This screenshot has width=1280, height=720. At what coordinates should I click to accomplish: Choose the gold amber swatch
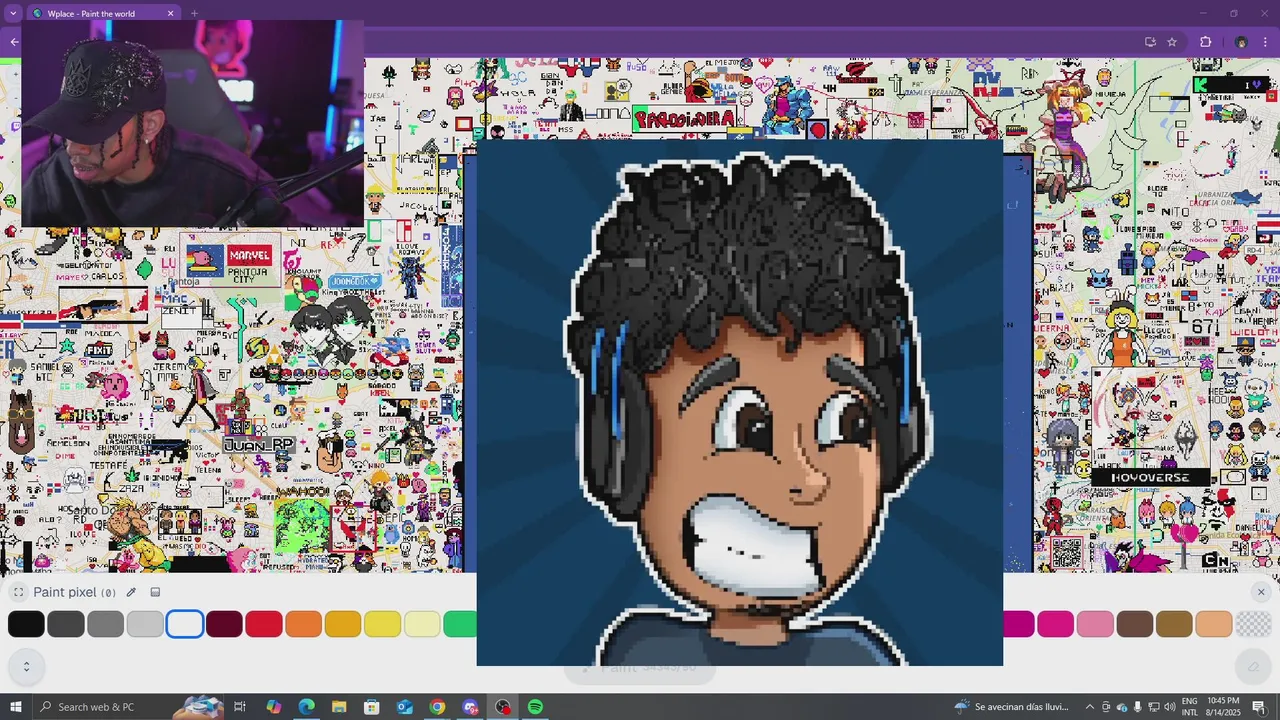coord(343,624)
